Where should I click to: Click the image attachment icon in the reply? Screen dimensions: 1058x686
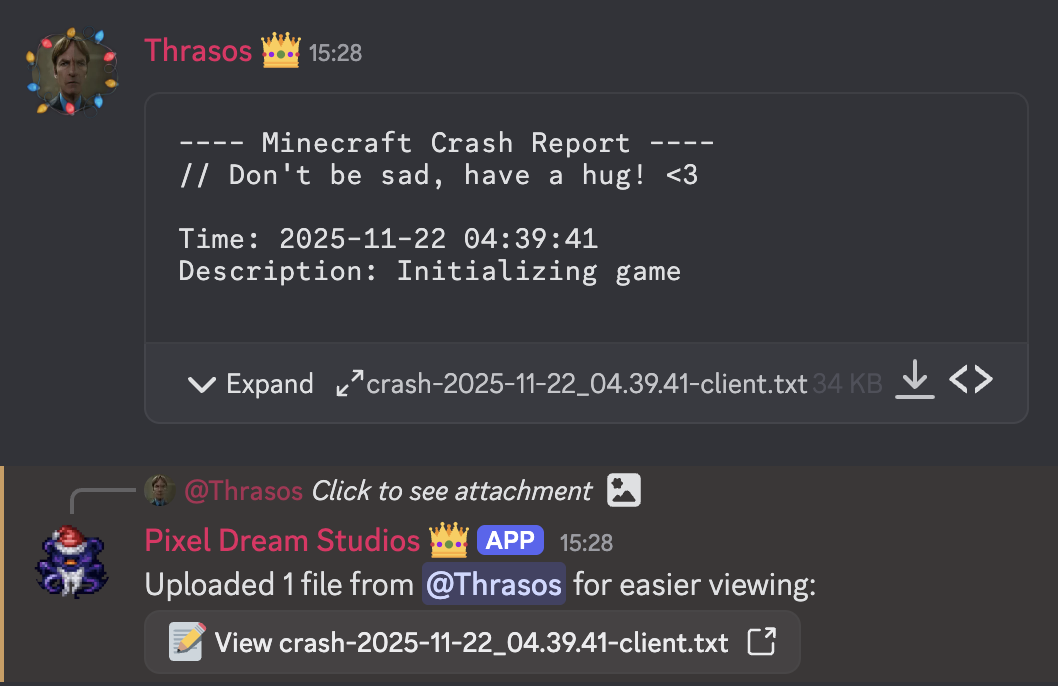(x=624, y=490)
